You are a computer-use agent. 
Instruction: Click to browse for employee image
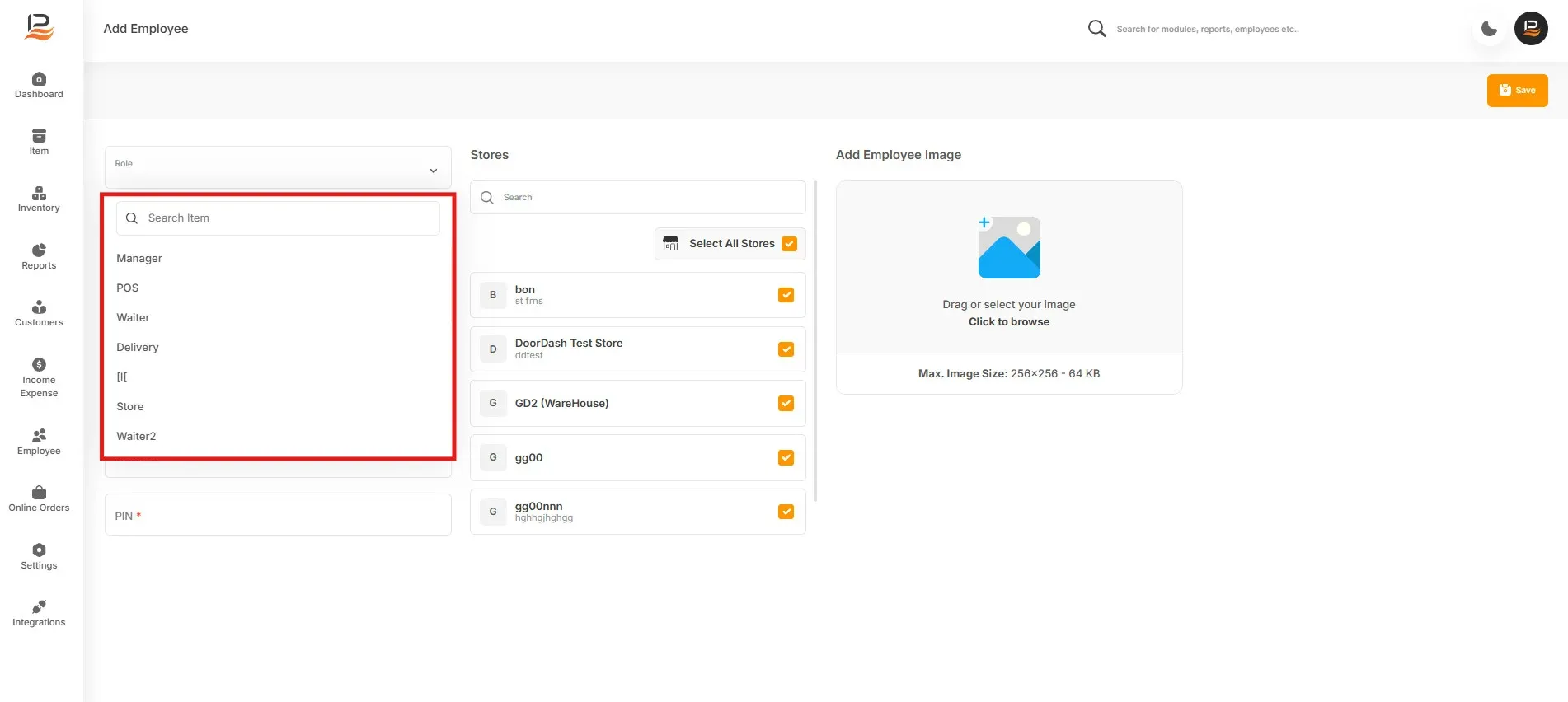tap(1009, 321)
